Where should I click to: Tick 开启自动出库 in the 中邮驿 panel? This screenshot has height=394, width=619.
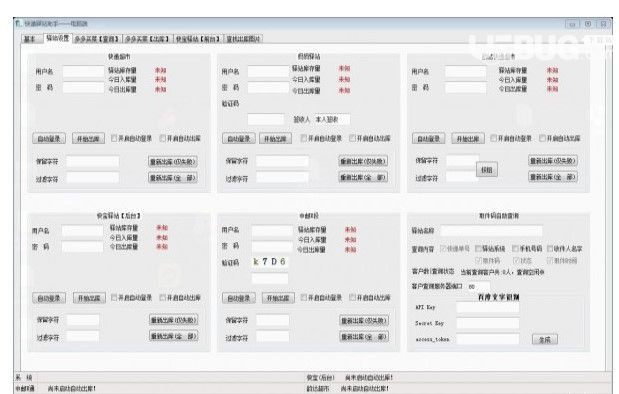[370, 297]
